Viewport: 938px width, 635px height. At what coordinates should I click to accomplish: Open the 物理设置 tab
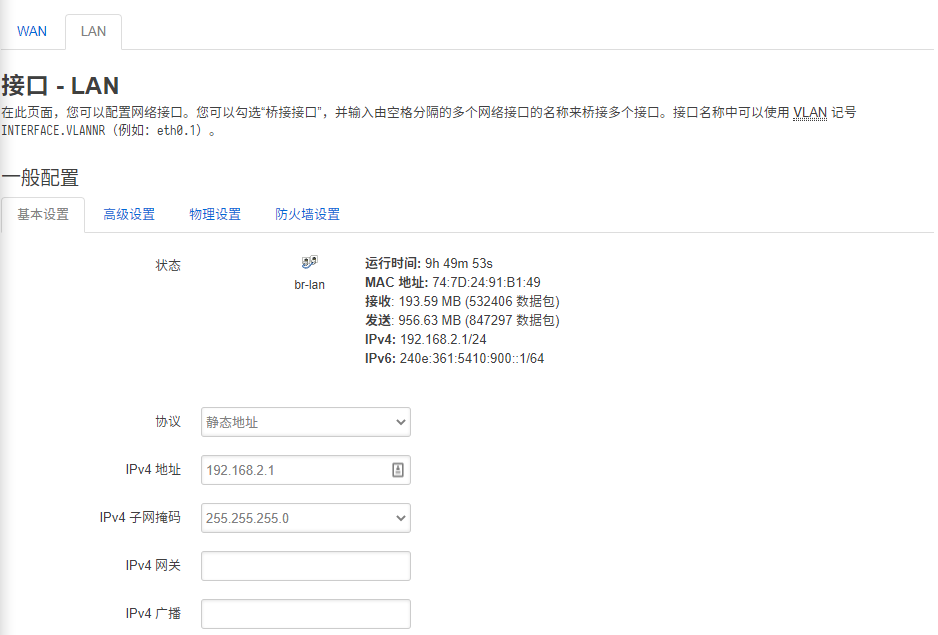[214, 214]
